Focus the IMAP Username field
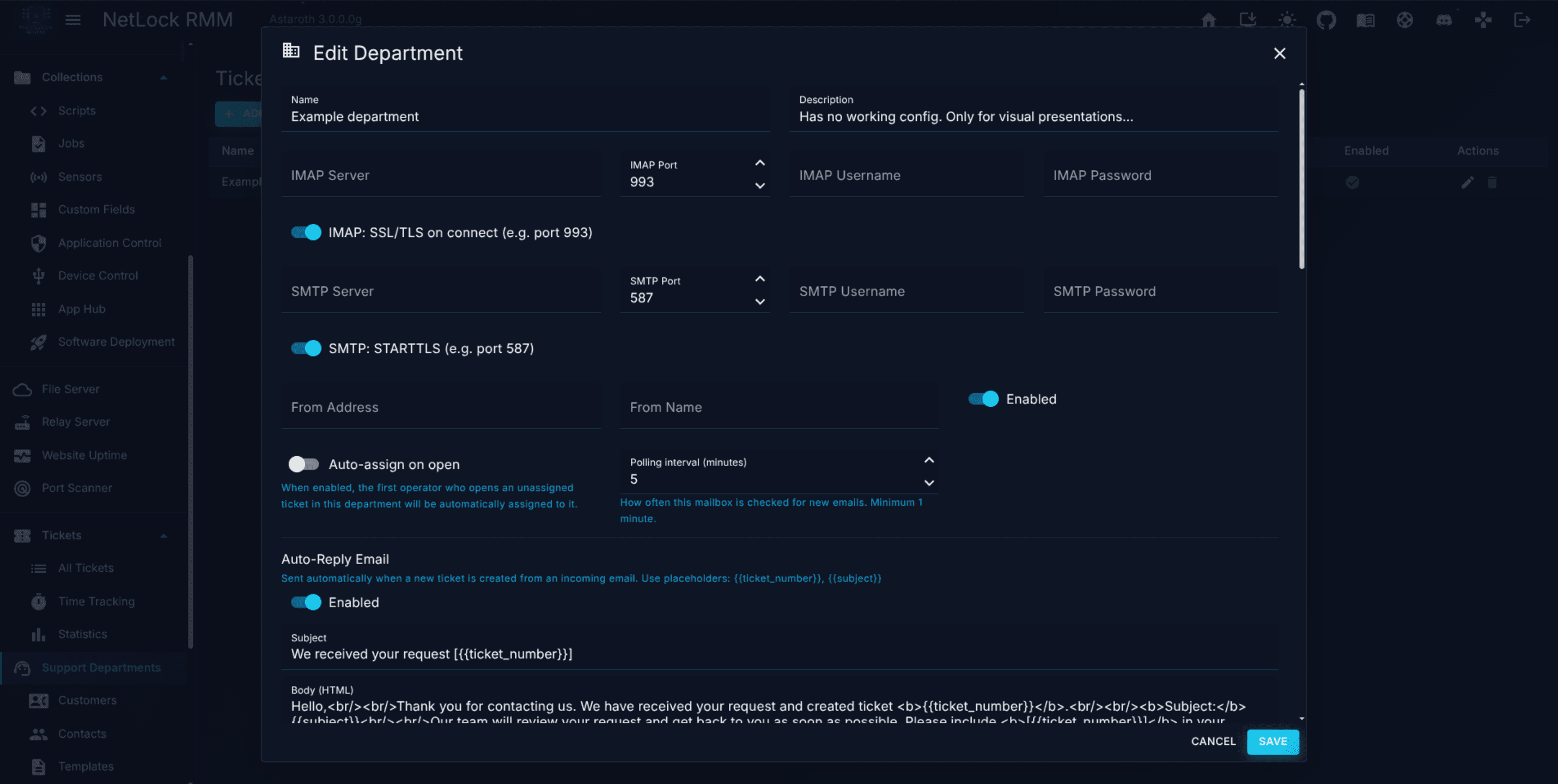The width and height of the screenshot is (1558, 784). [906, 175]
